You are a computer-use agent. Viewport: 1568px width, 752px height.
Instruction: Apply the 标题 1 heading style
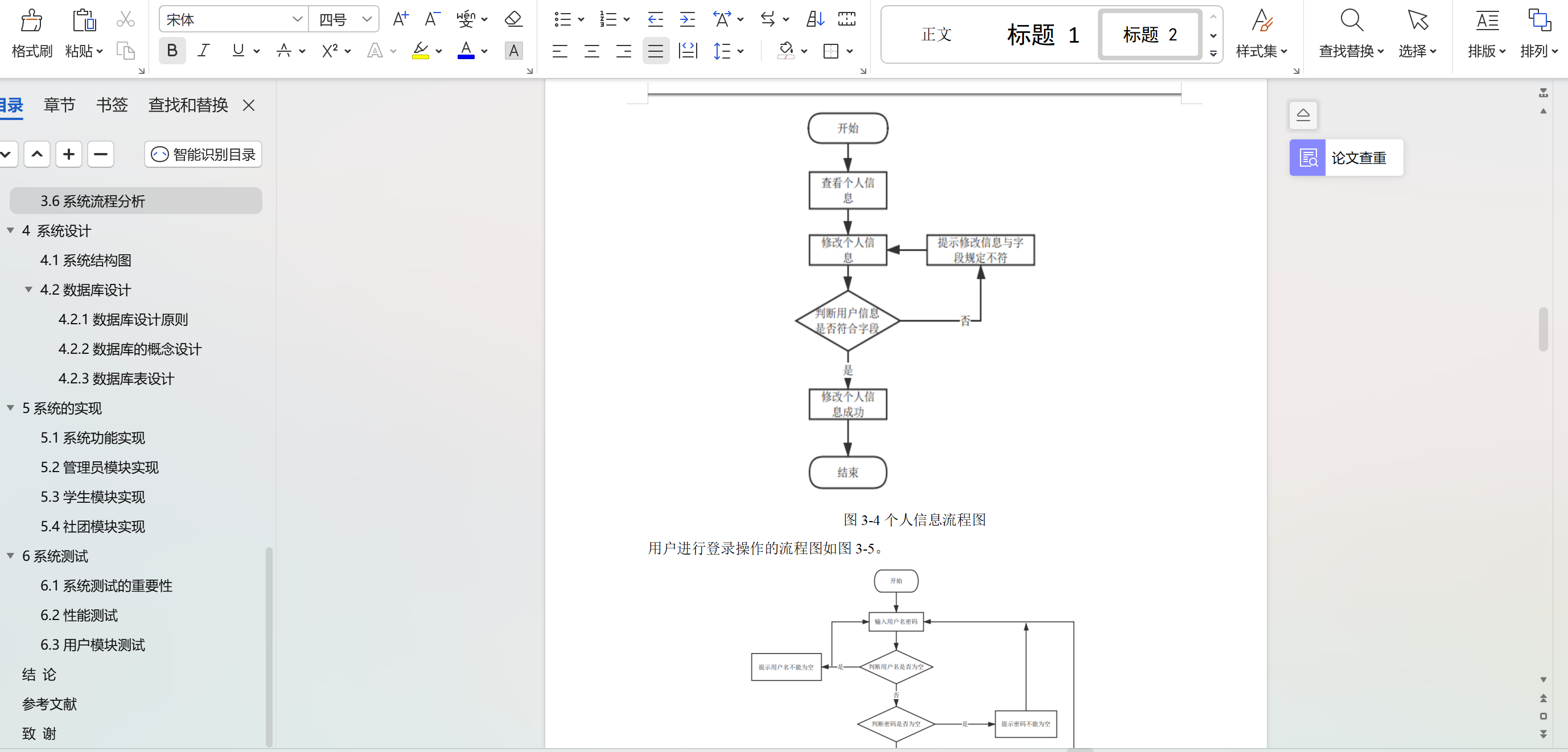pyautogui.click(x=1042, y=35)
